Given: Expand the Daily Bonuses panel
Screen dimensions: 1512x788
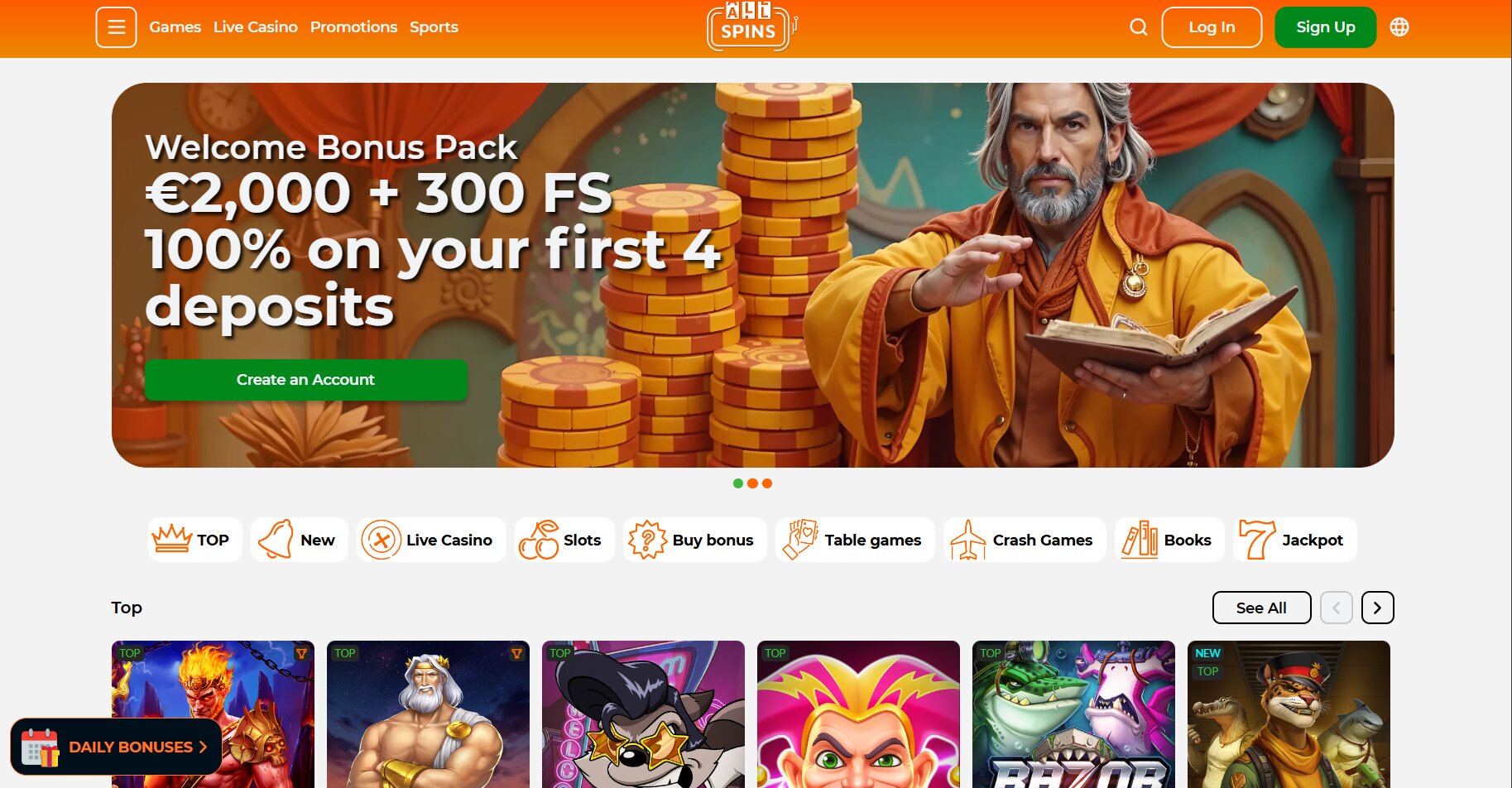Looking at the screenshot, I should [116, 747].
